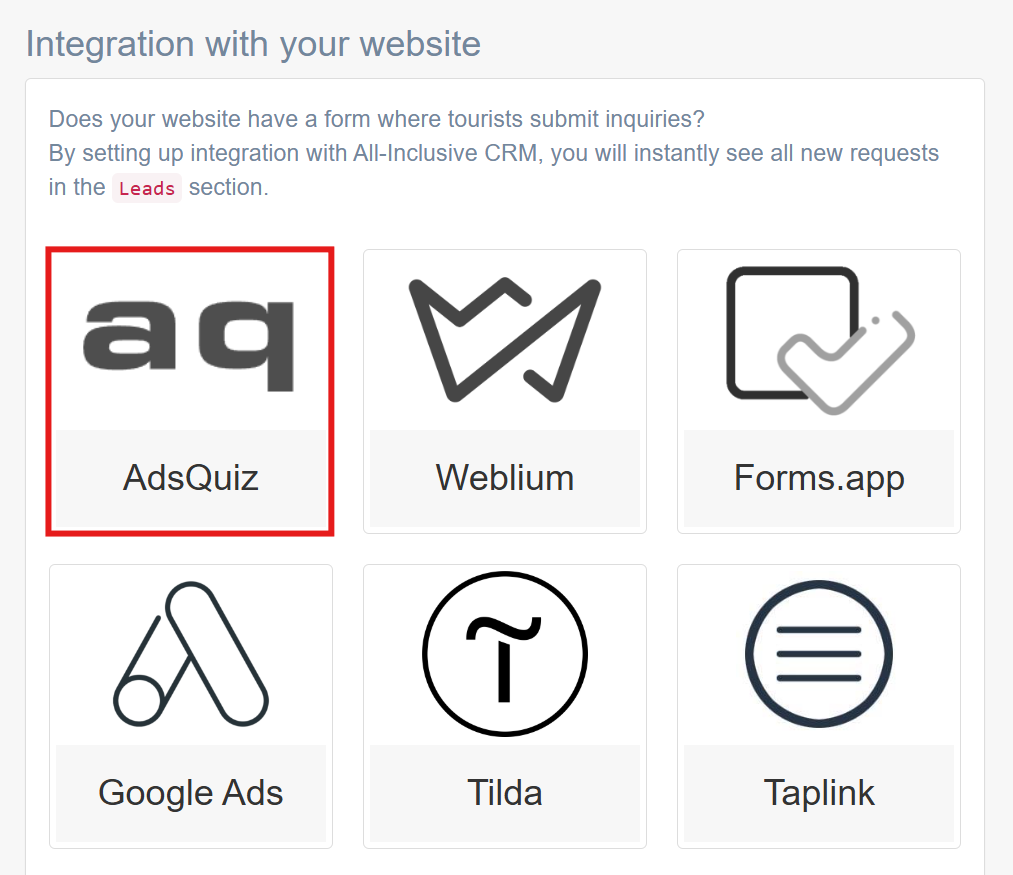Open the Forms.app integration label
1013x875 pixels.
click(x=819, y=478)
